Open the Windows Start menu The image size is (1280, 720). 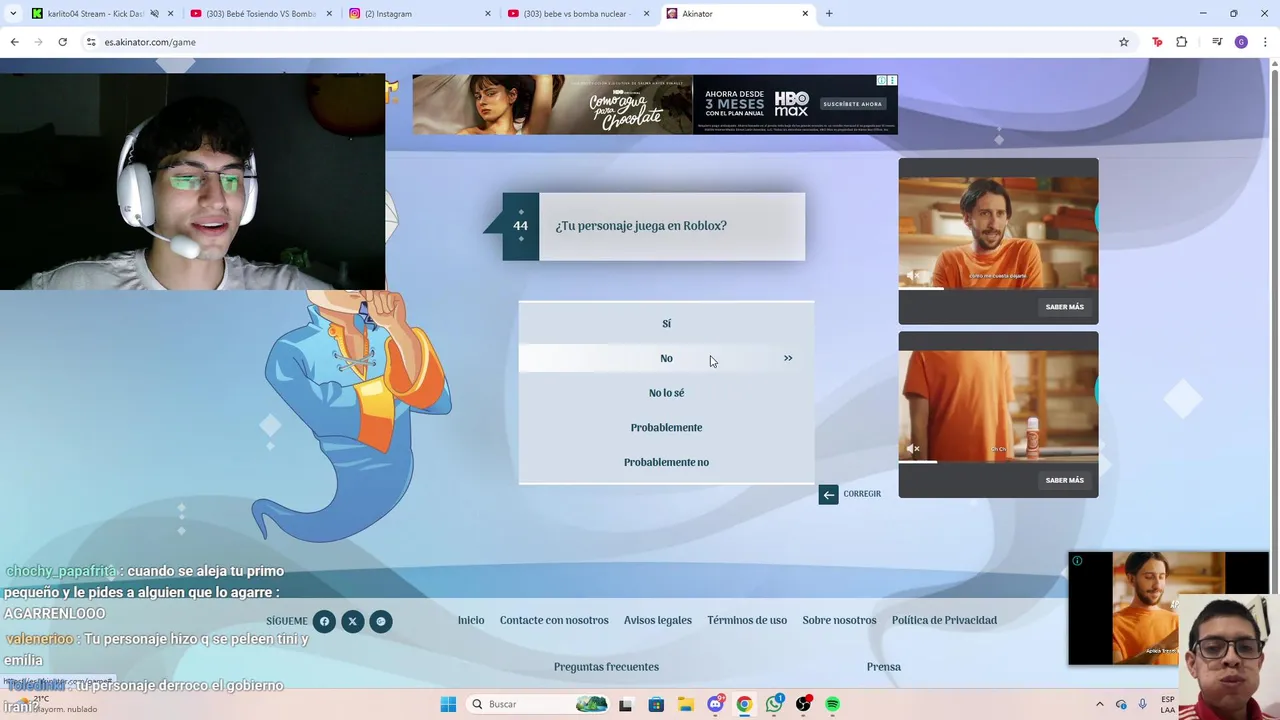coord(448,704)
